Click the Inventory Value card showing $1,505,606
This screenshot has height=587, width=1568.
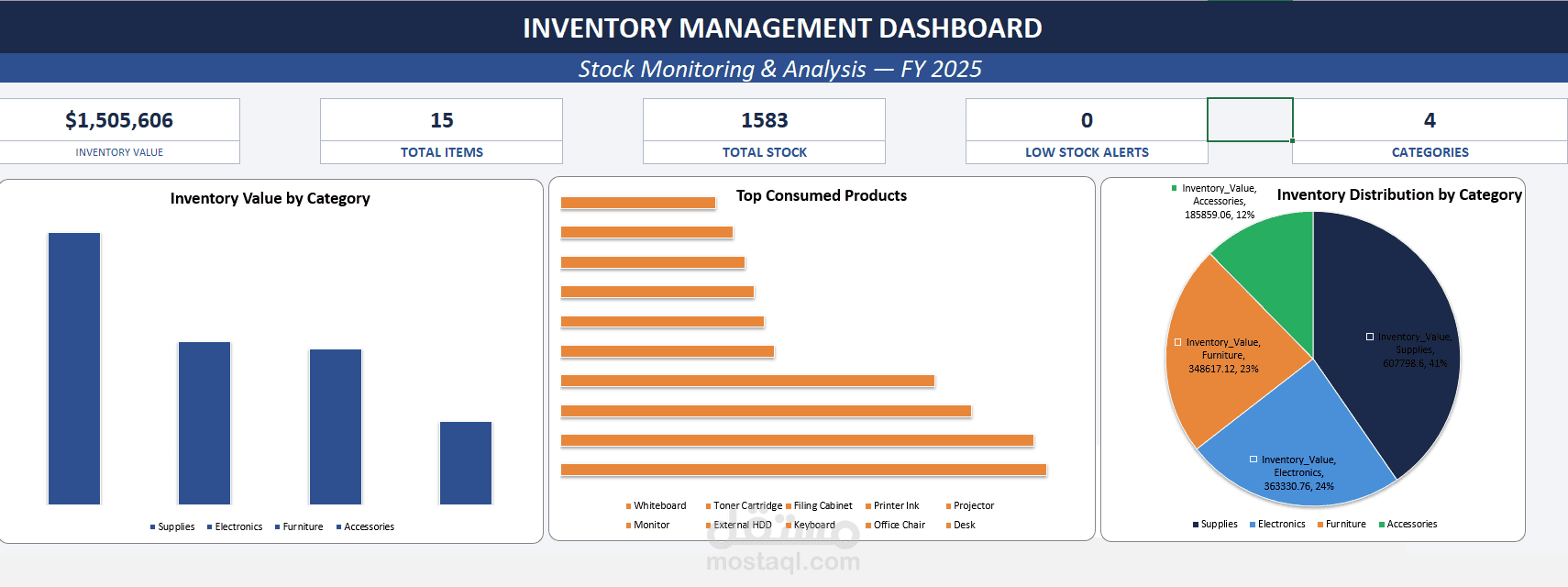click(x=119, y=121)
